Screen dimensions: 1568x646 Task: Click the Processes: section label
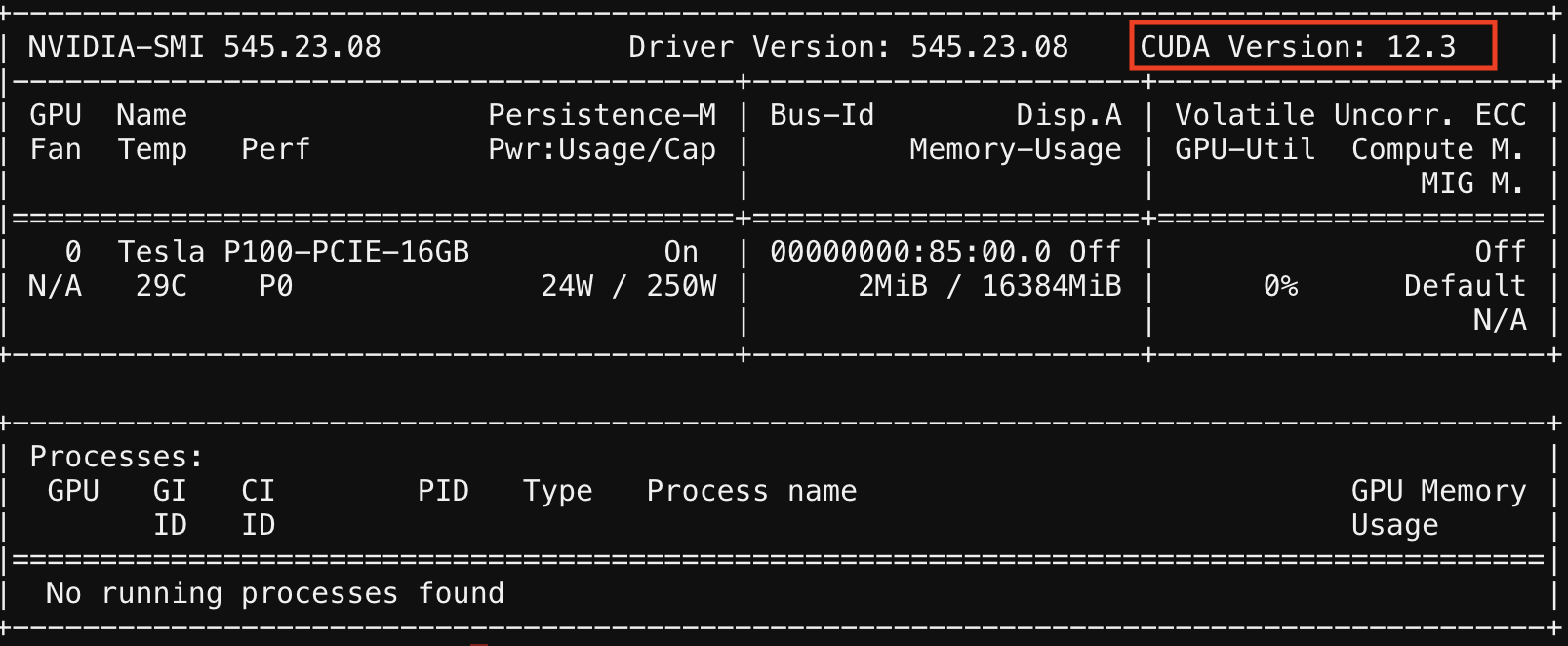coord(116,457)
